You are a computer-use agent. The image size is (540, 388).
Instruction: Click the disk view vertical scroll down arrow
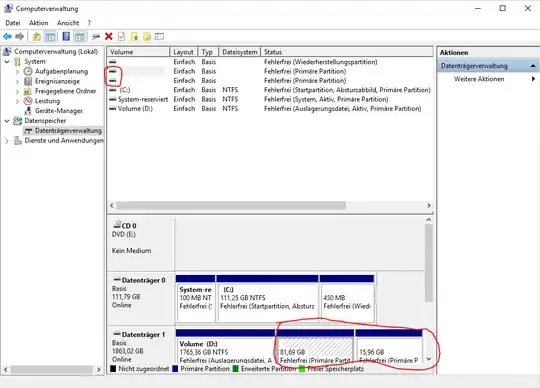pos(429,359)
